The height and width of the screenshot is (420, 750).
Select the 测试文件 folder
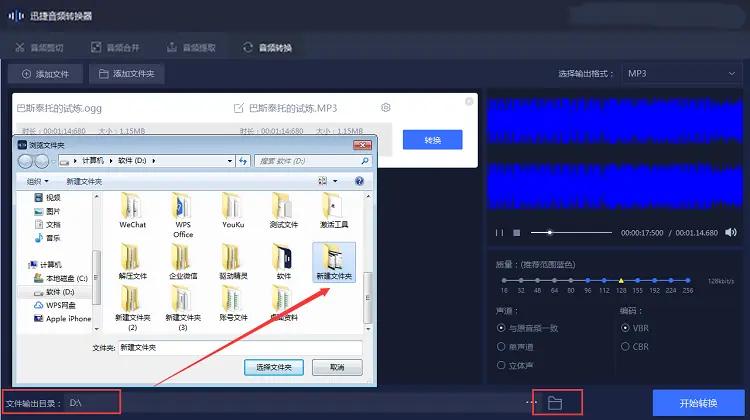tap(284, 210)
